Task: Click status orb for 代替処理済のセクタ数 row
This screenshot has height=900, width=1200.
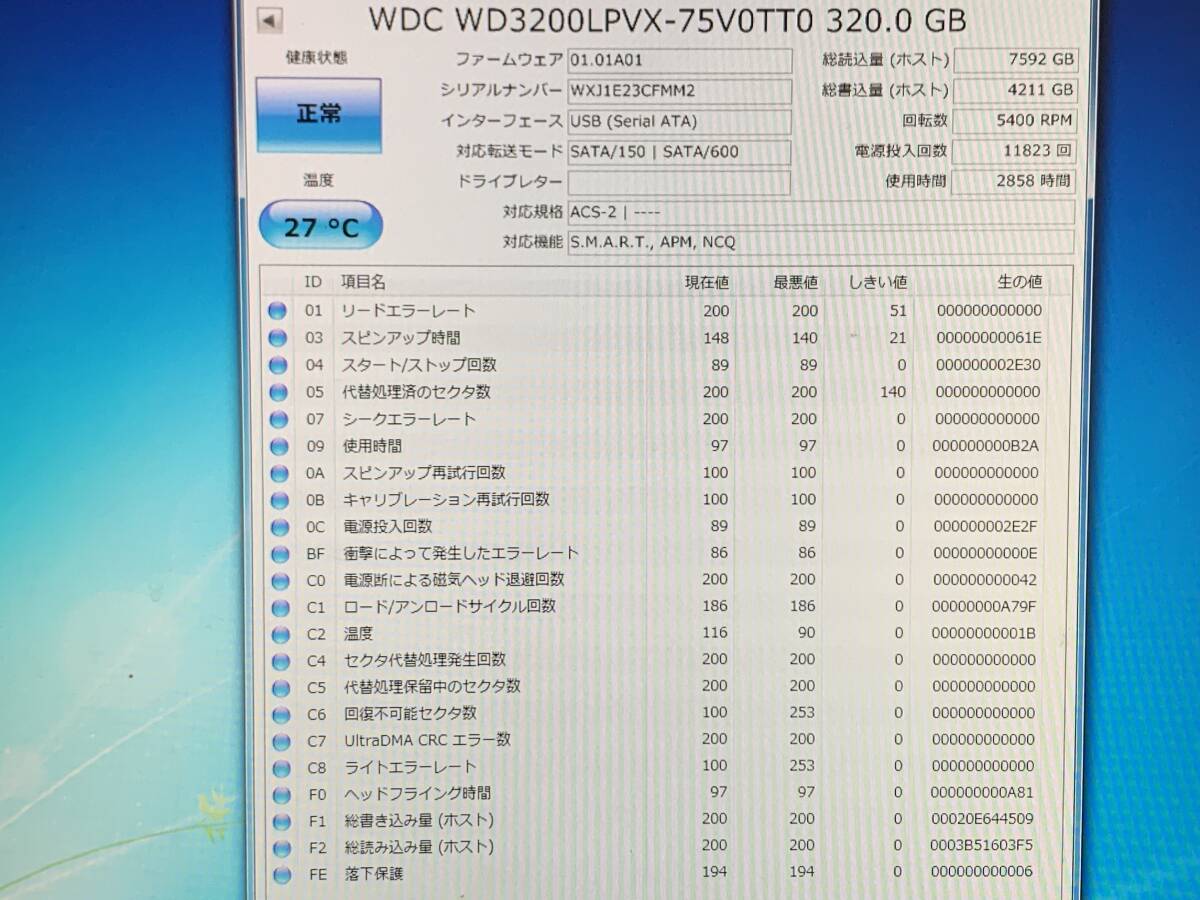Action: (277, 392)
